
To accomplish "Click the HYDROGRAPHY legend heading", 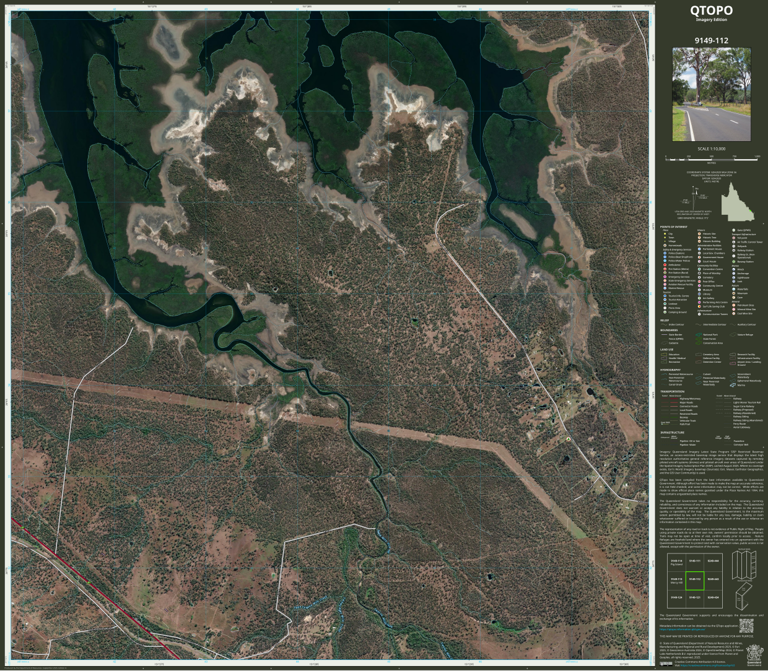I will (x=670, y=370).
